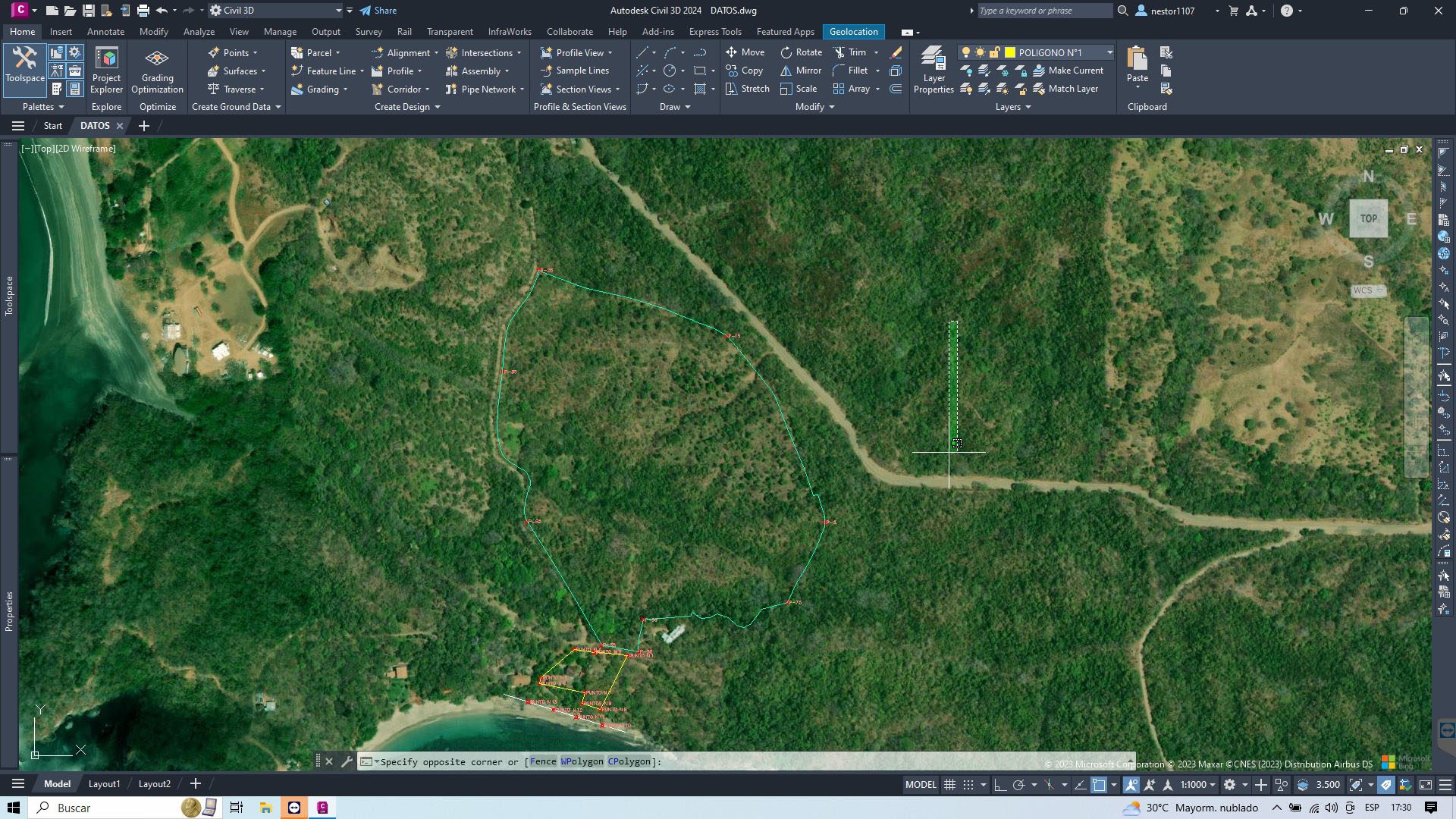
Task: Open the Toolspace palette
Action: coord(24,65)
